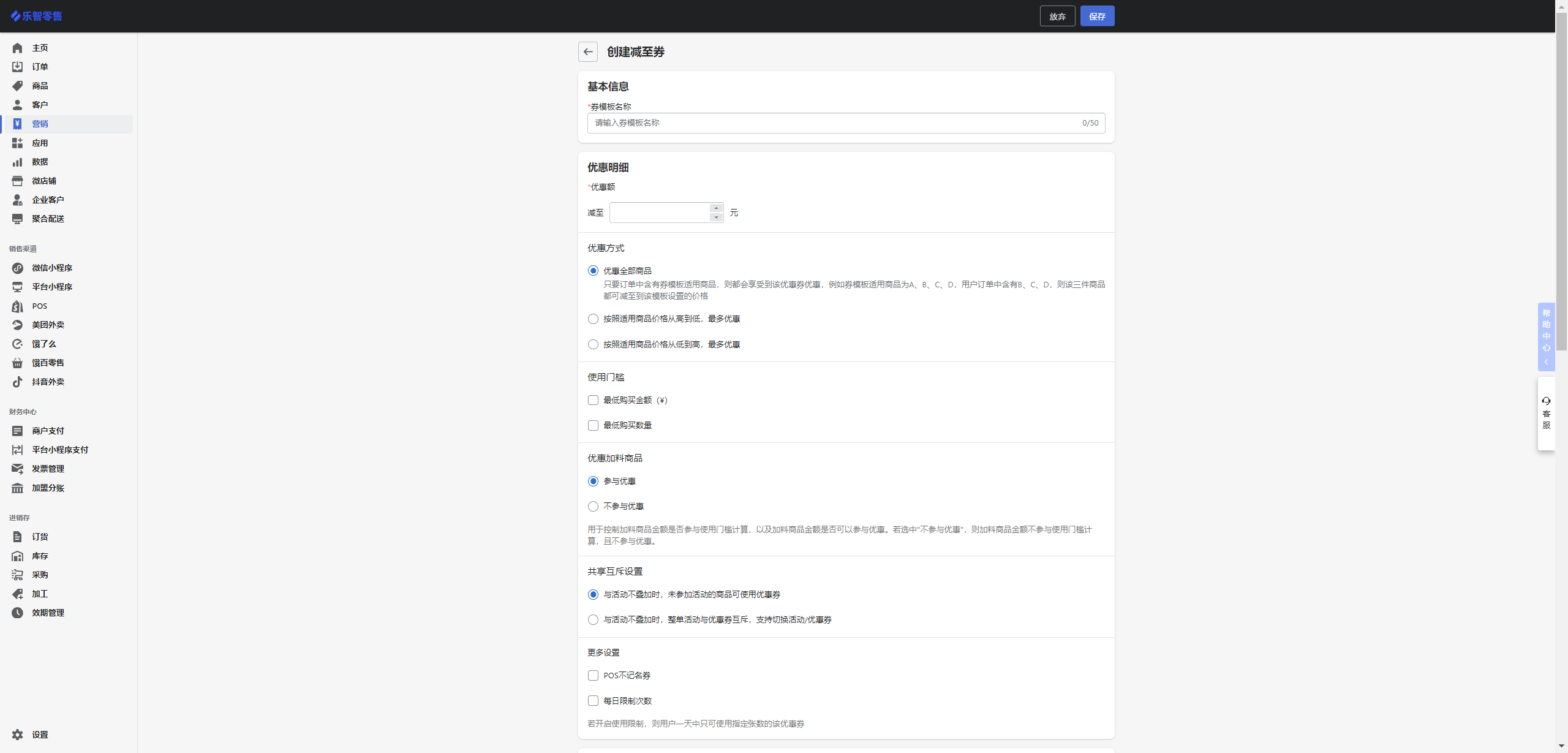
Task: Open the 设置 gear icon
Action: [x=17, y=735]
